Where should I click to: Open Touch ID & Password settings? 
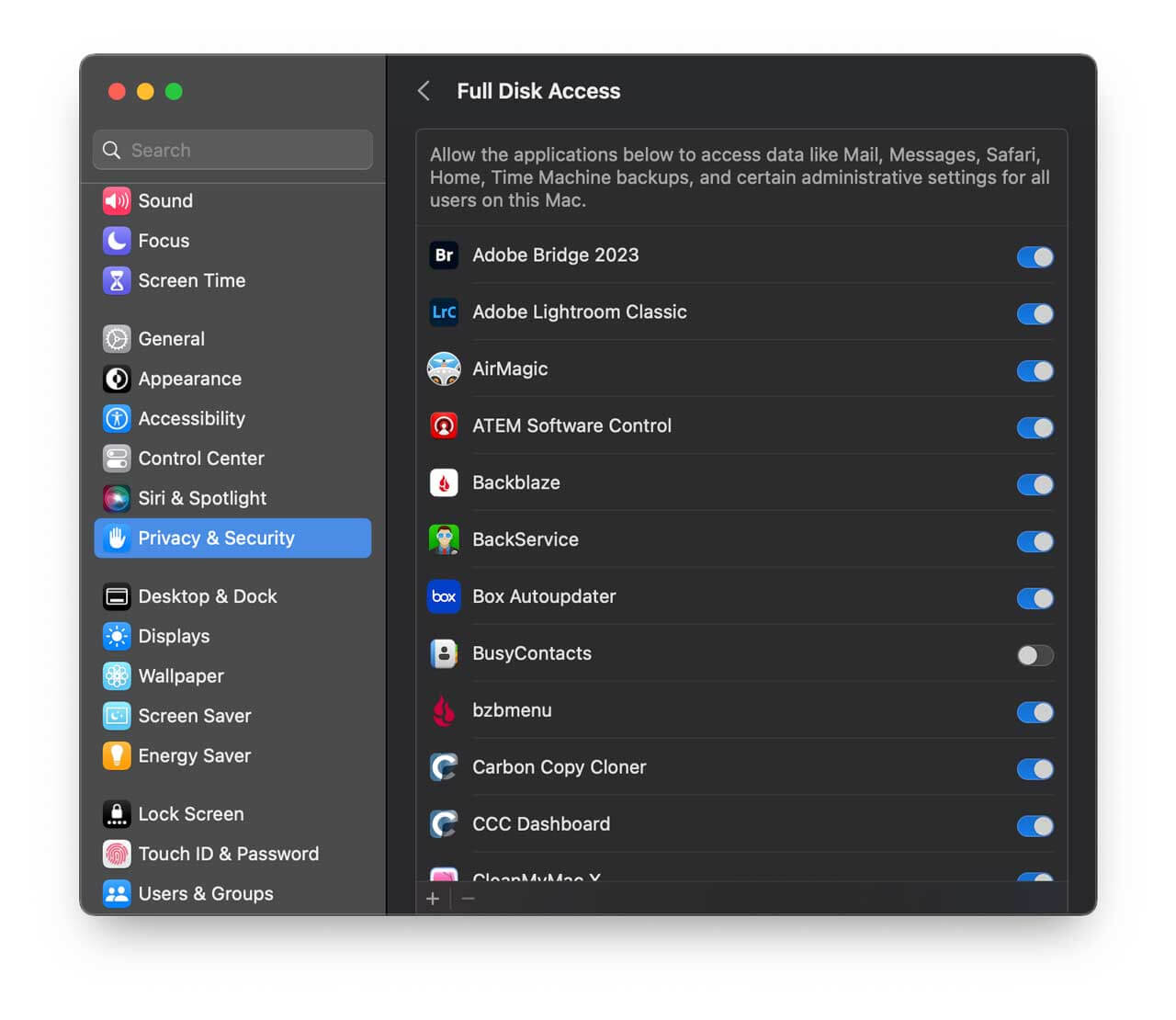tap(228, 854)
